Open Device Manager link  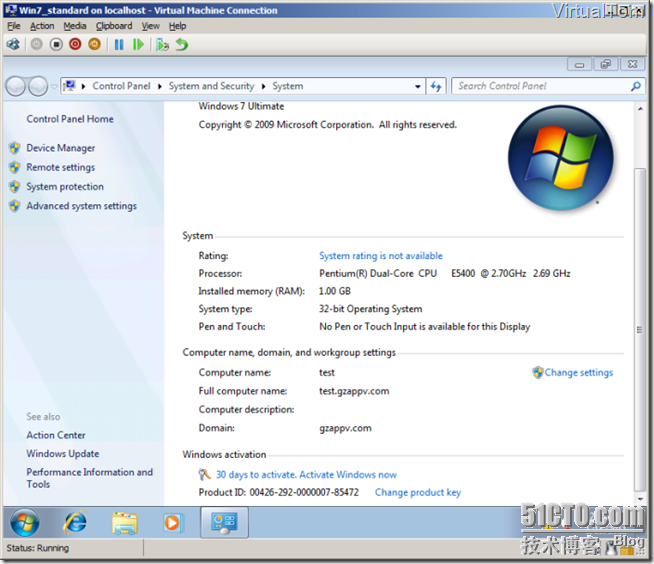(x=60, y=148)
